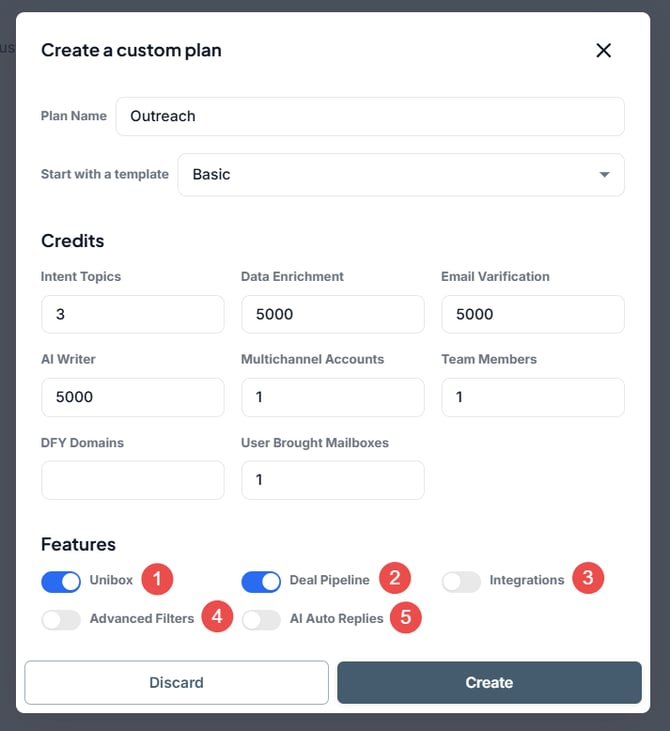Edit the Team Members input
The image size is (670, 731).
click(532, 397)
